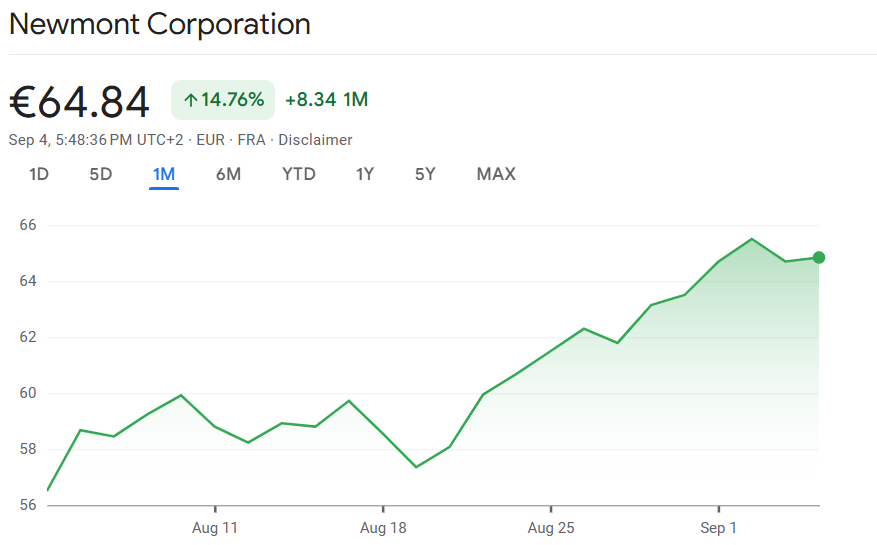Click the 56 price axis label
This screenshot has width=877, height=545.
pos(27,505)
